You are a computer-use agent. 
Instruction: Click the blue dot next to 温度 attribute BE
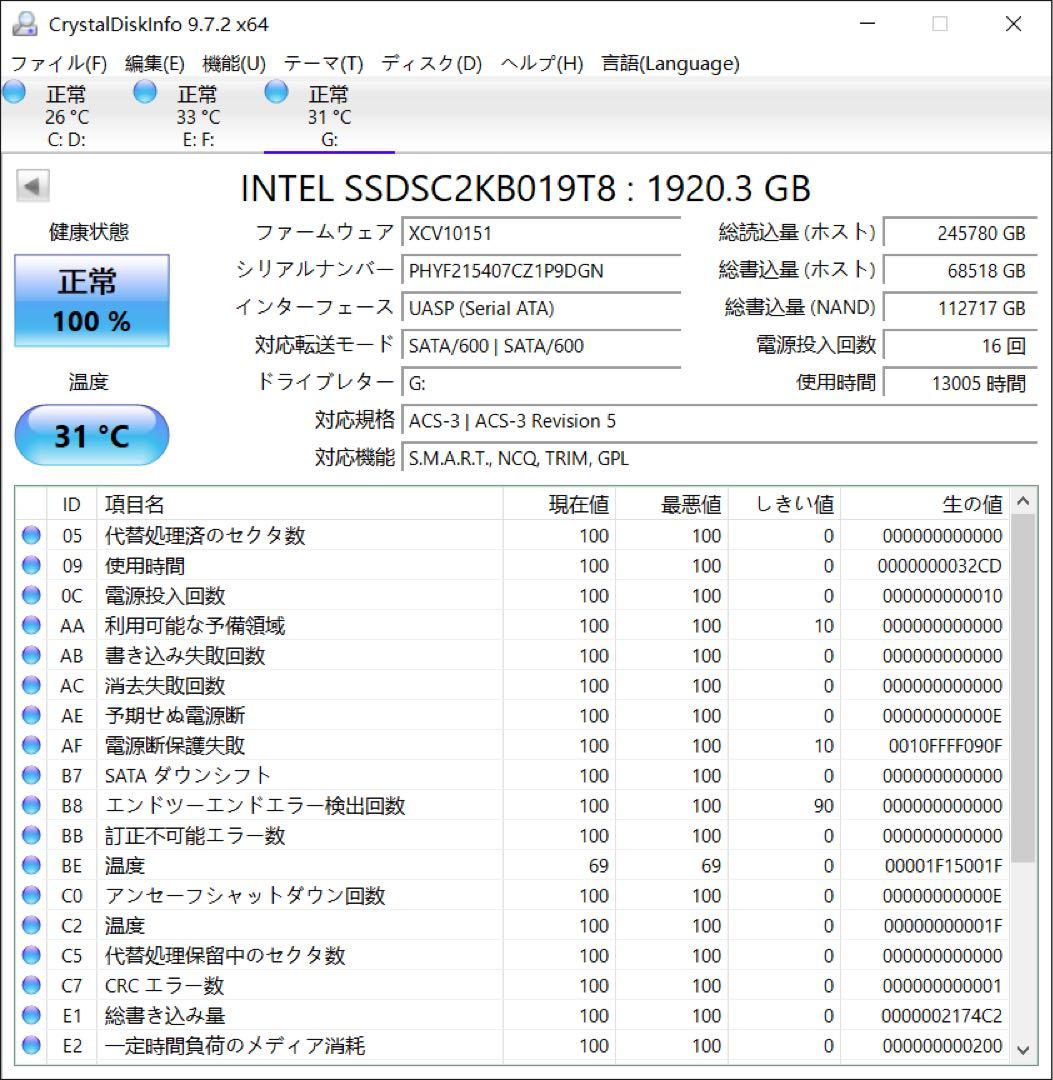31,865
